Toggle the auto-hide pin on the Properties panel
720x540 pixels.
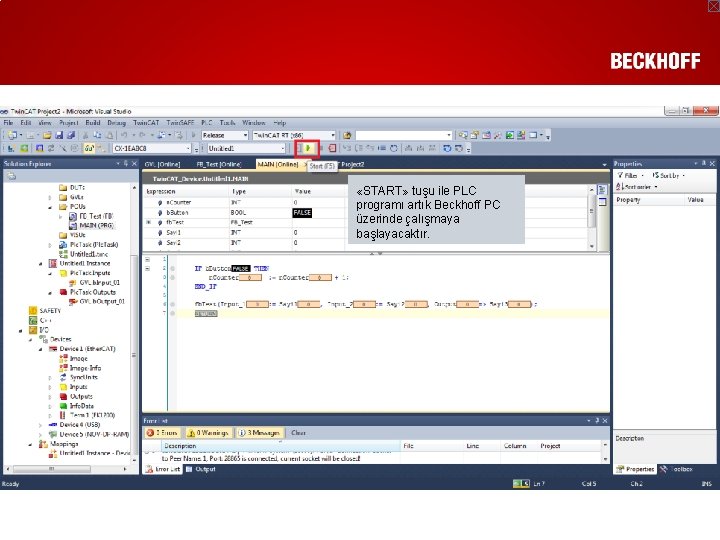coord(703,163)
